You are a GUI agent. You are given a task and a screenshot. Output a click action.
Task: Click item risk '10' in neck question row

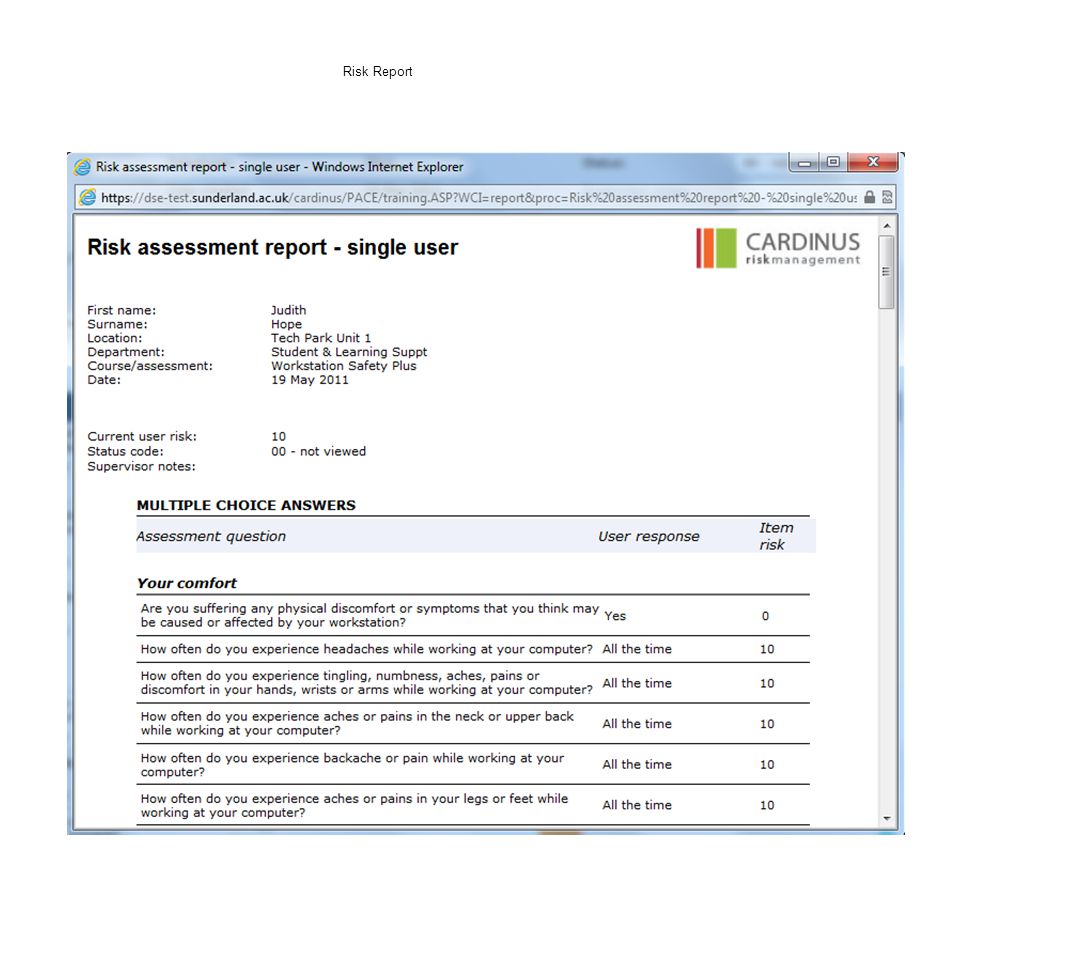[x=767, y=724]
